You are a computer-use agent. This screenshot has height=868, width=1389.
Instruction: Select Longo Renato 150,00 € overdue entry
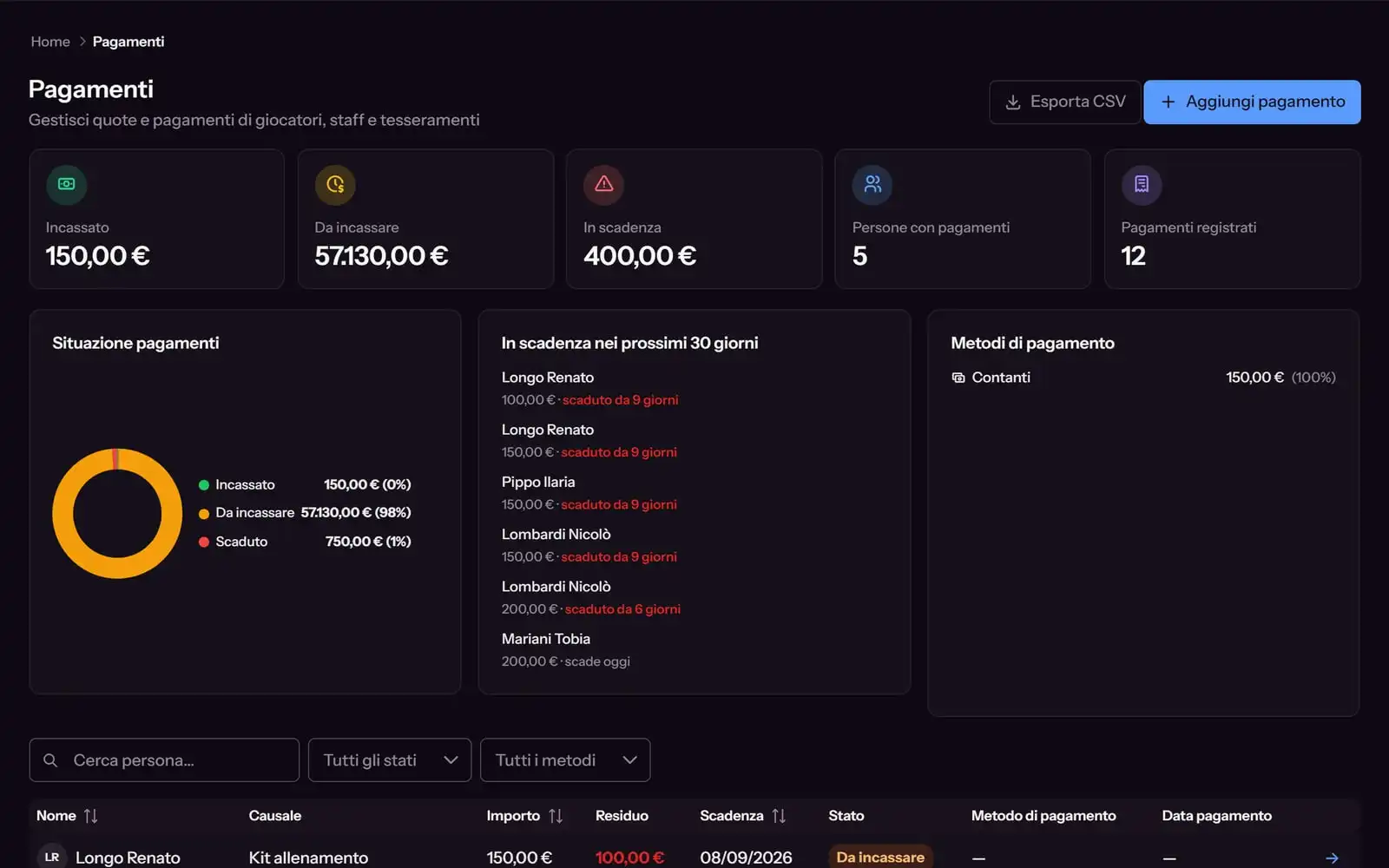(x=589, y=441)
